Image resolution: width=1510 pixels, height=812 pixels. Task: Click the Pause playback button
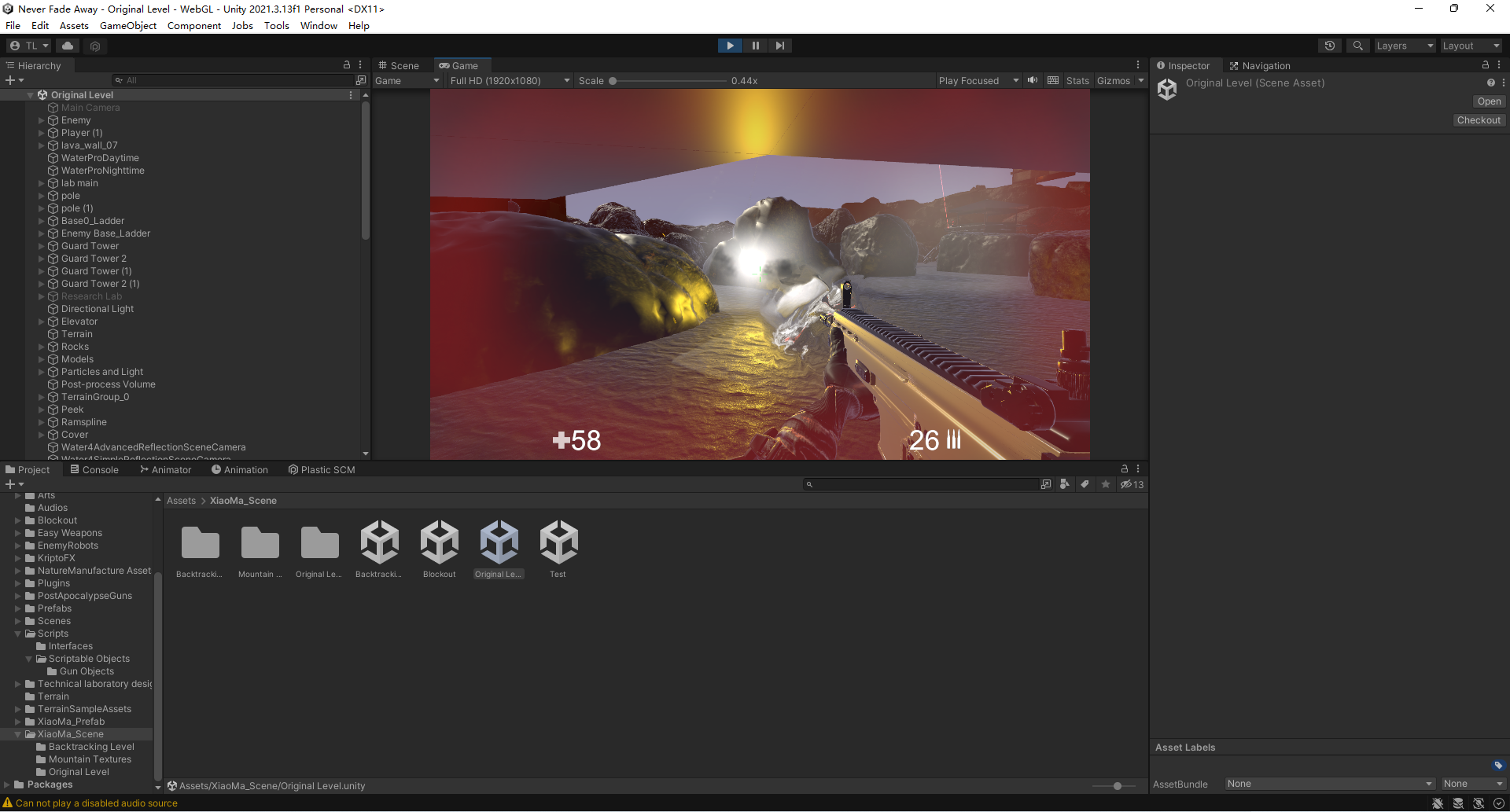(x=755, y=46)
